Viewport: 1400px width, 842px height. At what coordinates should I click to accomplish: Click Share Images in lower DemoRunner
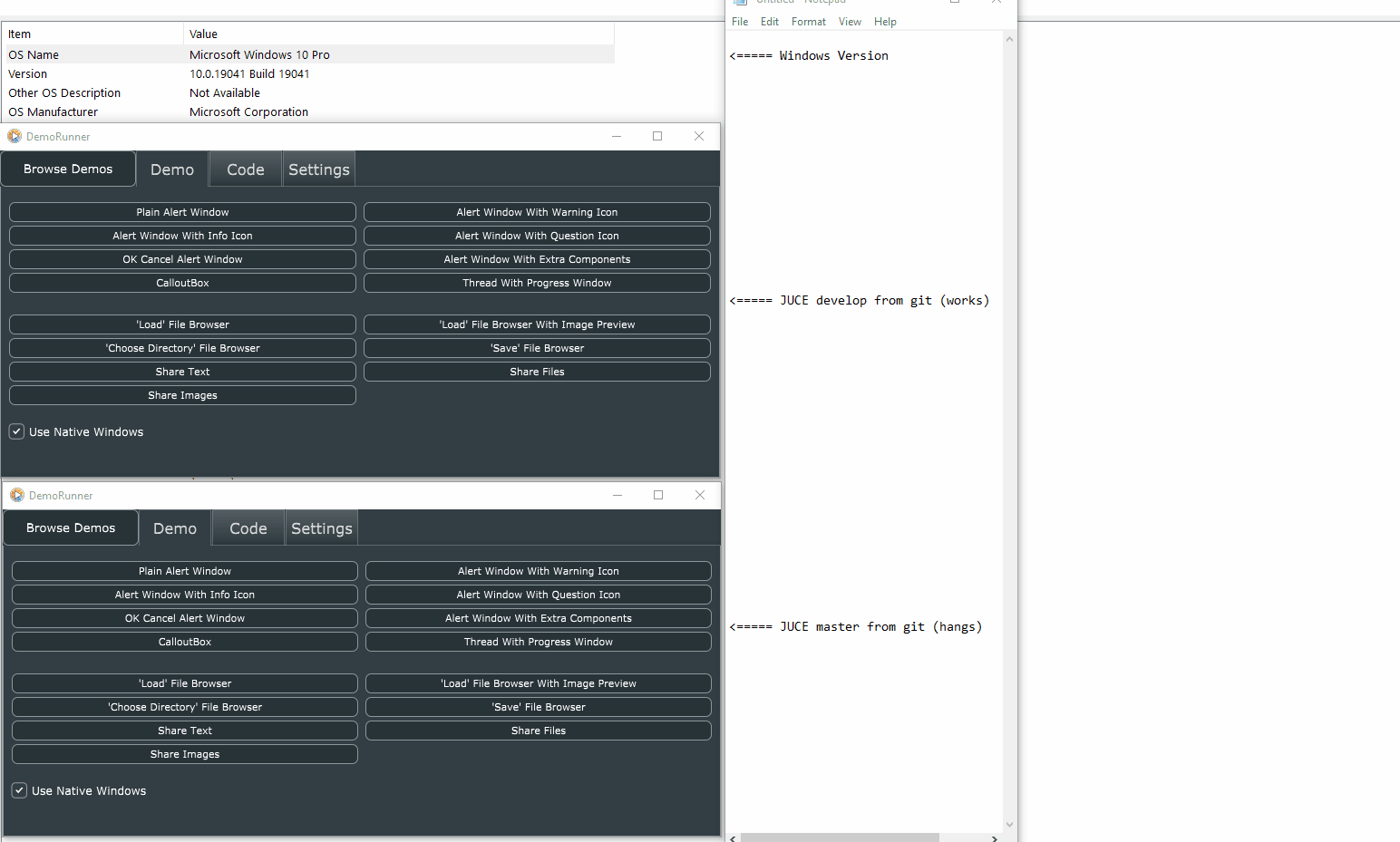pos(185,754)
